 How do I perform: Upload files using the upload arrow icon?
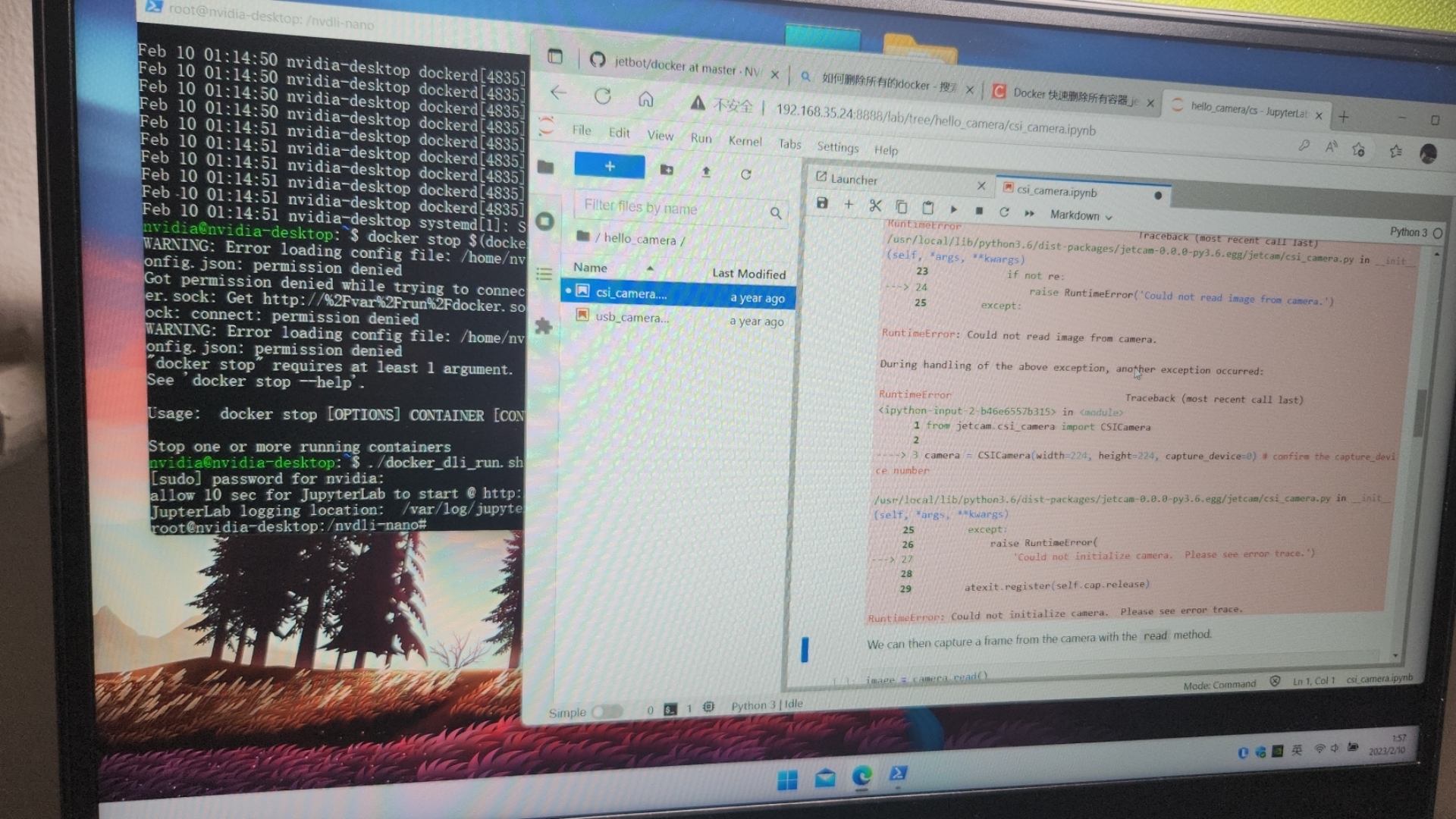706,172
